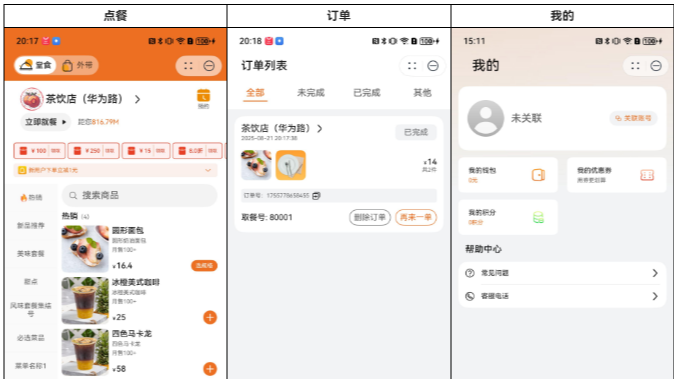This screenshot has width=674, height=379.
Task: Select the 菜单名称1 category in the sidebar
Action: [x=31, y=366]
